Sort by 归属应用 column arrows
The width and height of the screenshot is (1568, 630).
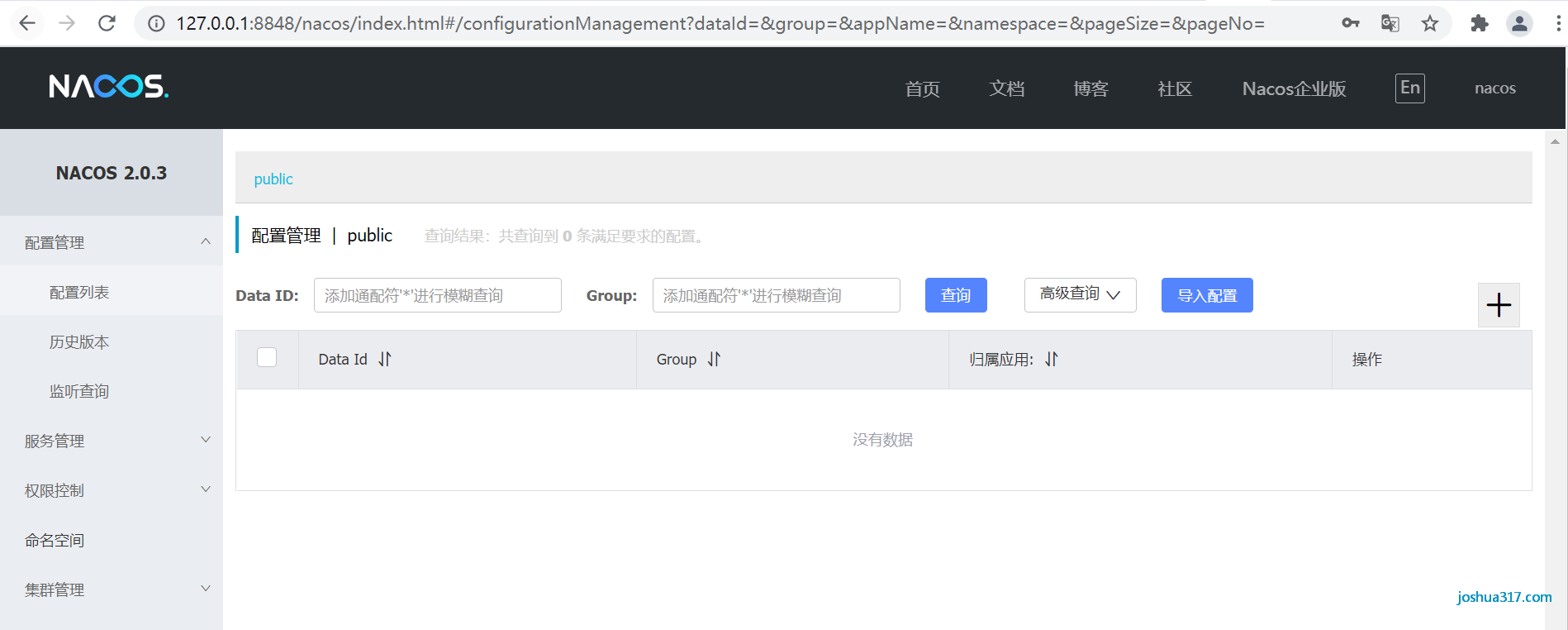[1051, 360]
